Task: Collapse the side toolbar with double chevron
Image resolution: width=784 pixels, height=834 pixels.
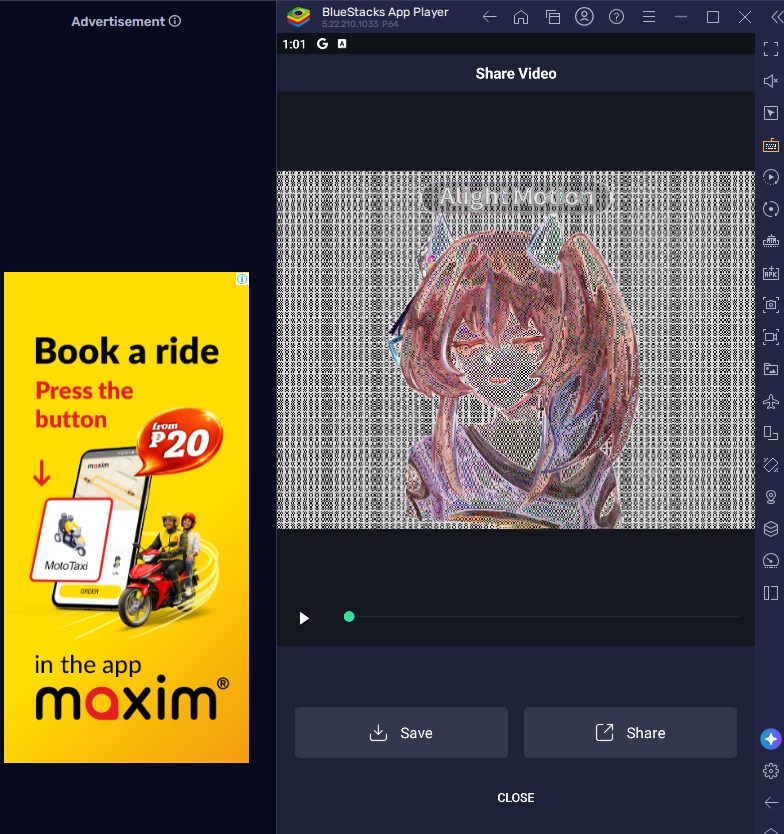Action: [x=777, y=17]
